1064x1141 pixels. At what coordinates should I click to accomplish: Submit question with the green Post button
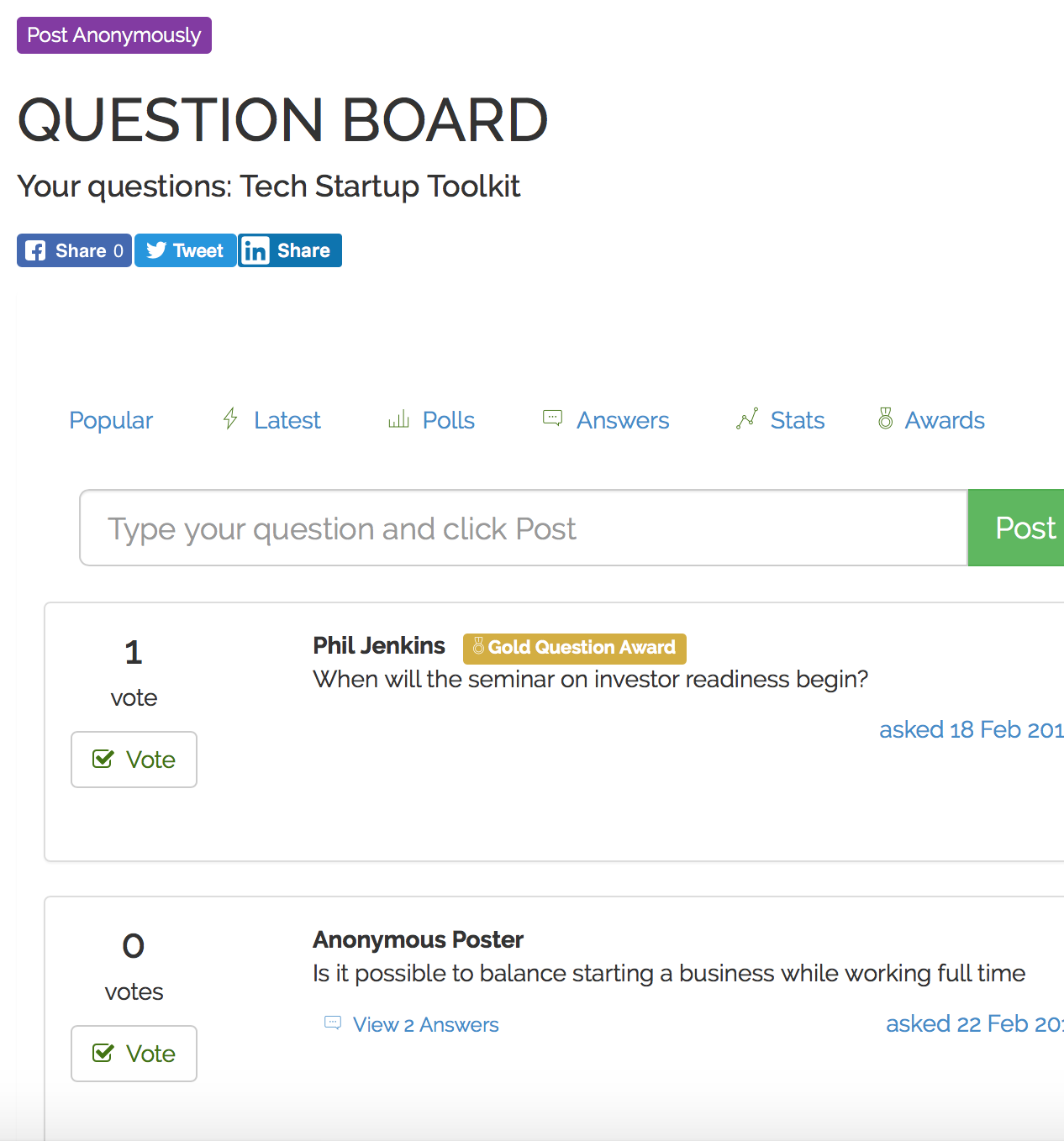1016,528
